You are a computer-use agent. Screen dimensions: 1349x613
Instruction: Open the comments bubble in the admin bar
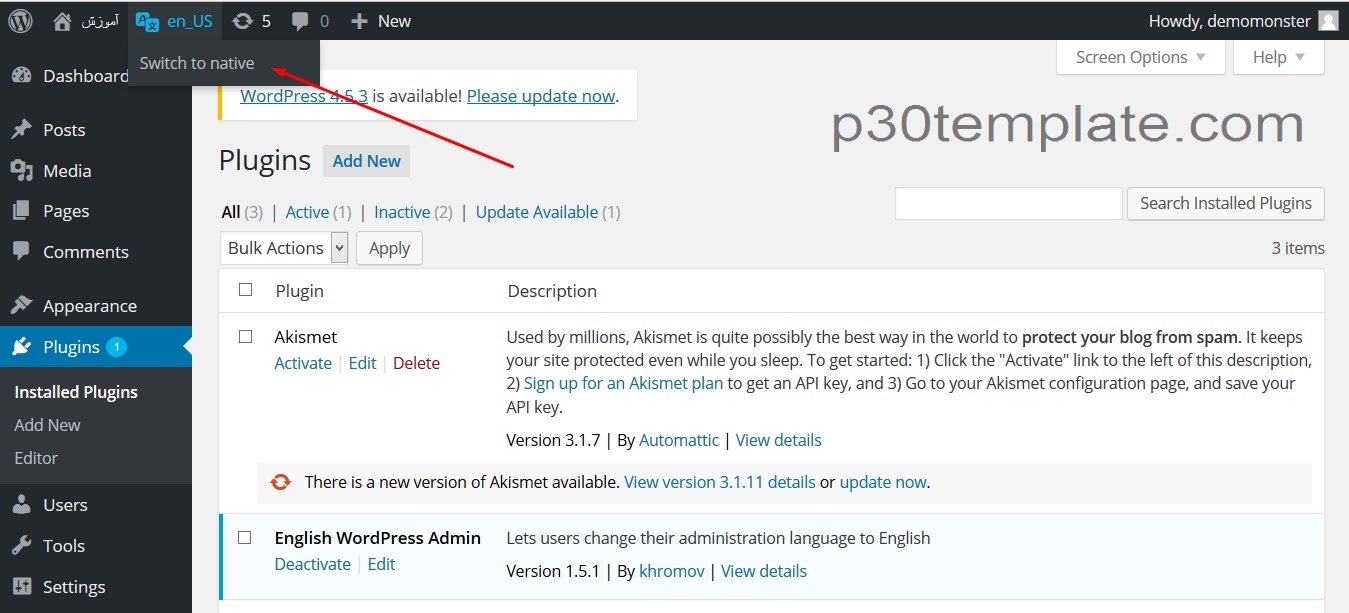[x=300, y=20]
